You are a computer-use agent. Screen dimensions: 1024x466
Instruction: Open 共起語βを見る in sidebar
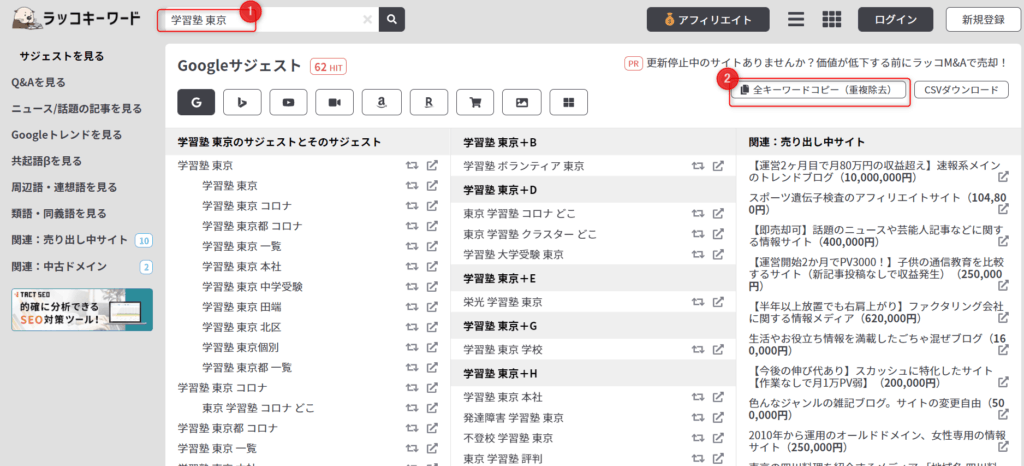coord(46,161)
